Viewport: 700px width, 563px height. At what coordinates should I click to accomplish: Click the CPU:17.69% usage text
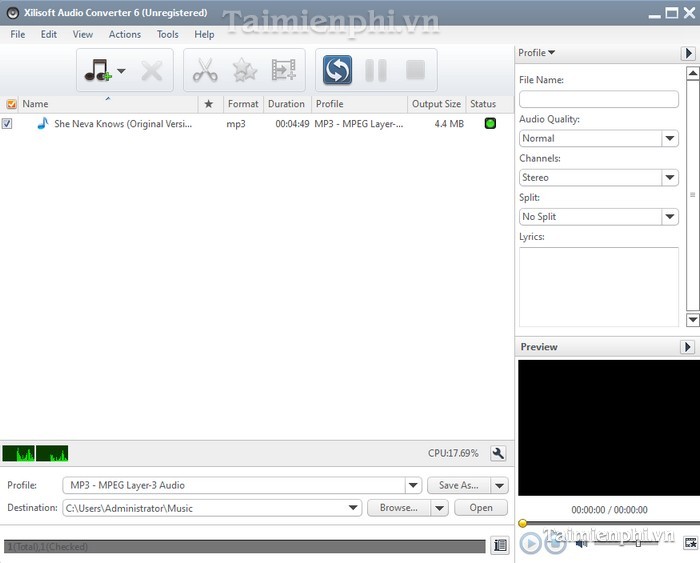[453, 453]
